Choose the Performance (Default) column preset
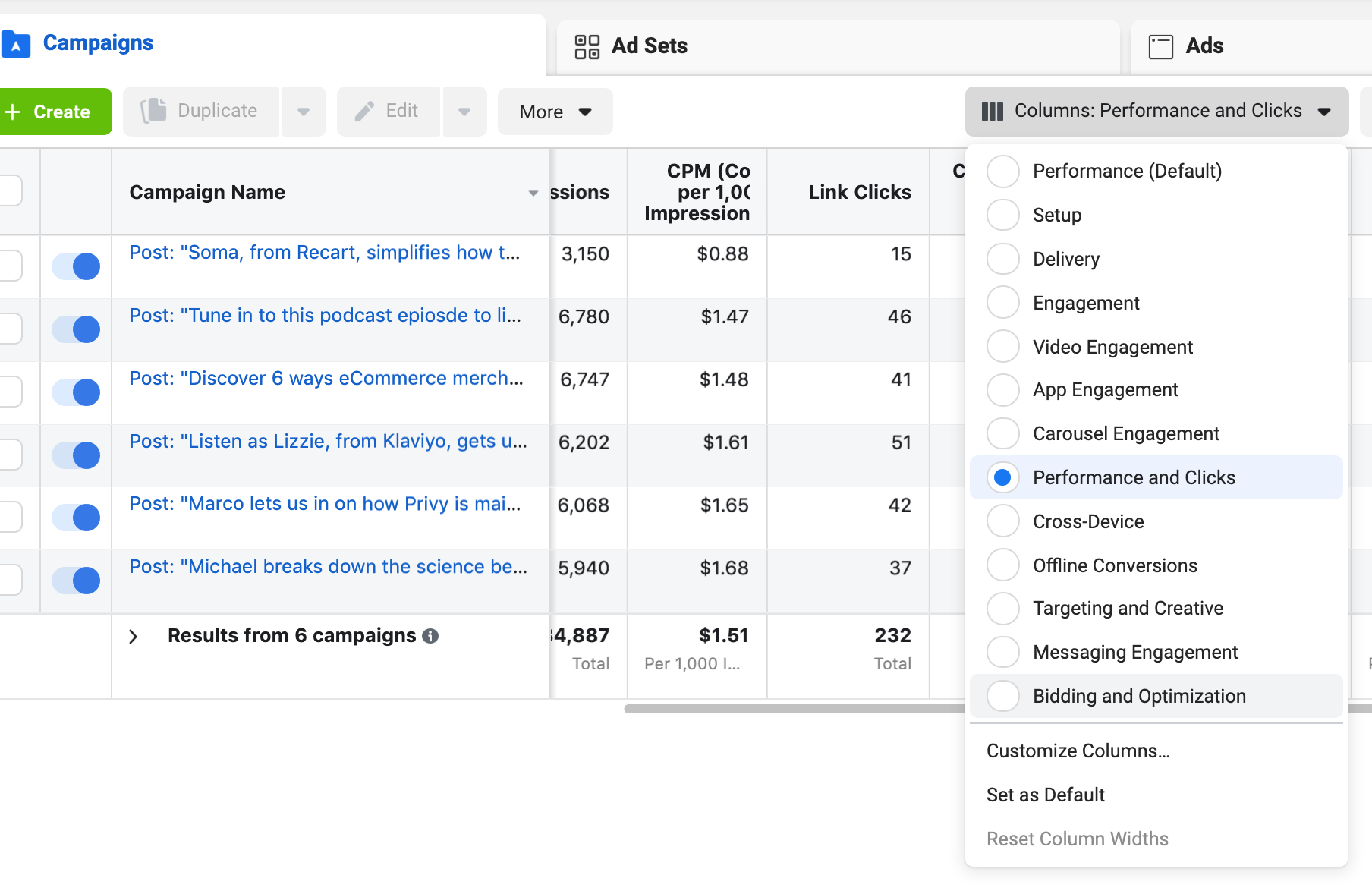 [1003, 171]
